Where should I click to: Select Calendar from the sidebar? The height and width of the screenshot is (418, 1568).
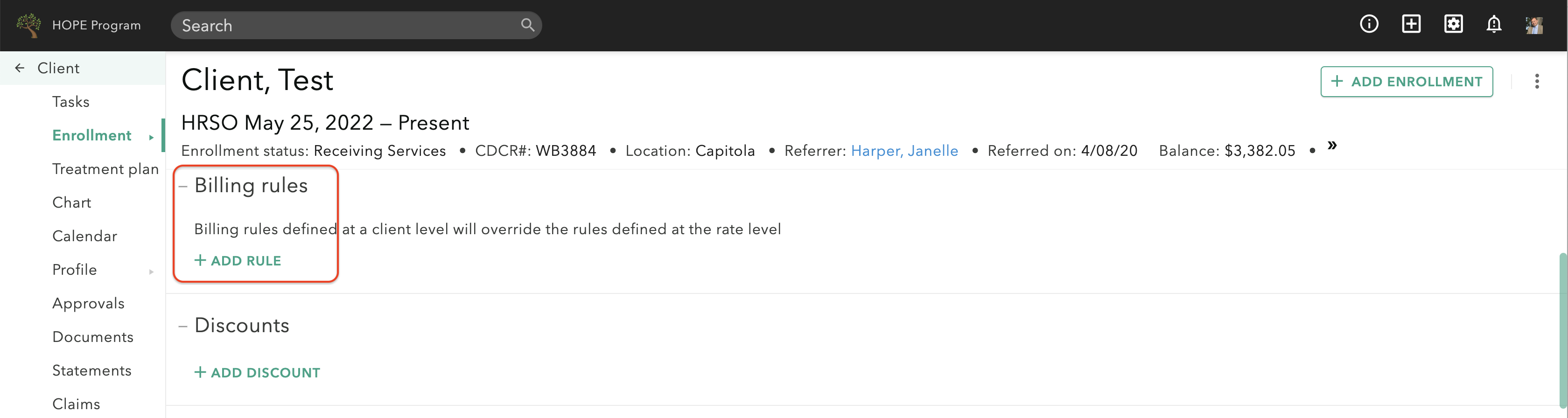coord(84,236)
